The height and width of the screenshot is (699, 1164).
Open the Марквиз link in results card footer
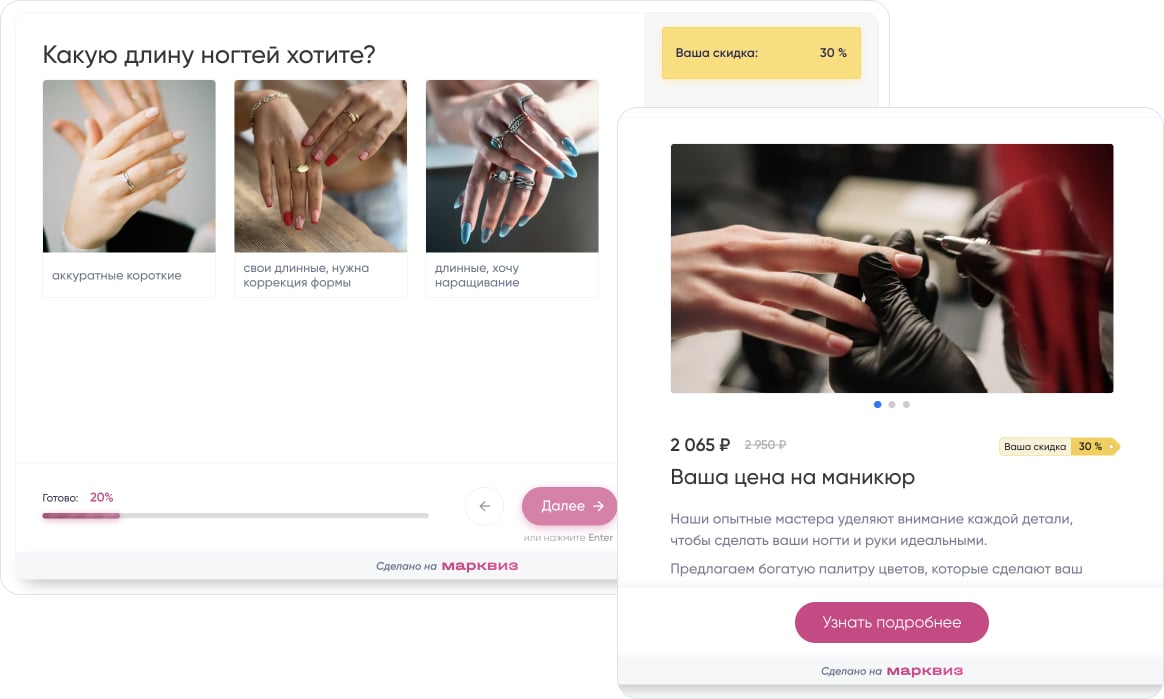pyautogui.click(x=925, y=671)
